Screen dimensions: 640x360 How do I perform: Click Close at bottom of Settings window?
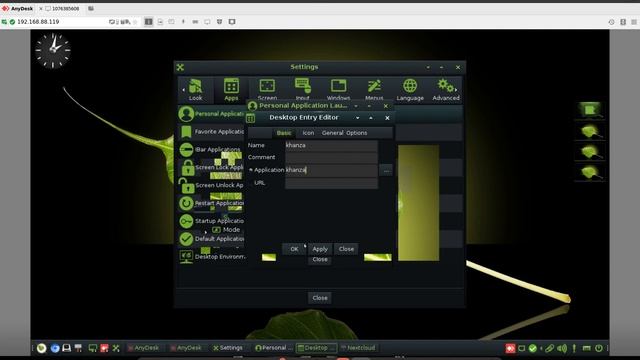coord(320,298)
